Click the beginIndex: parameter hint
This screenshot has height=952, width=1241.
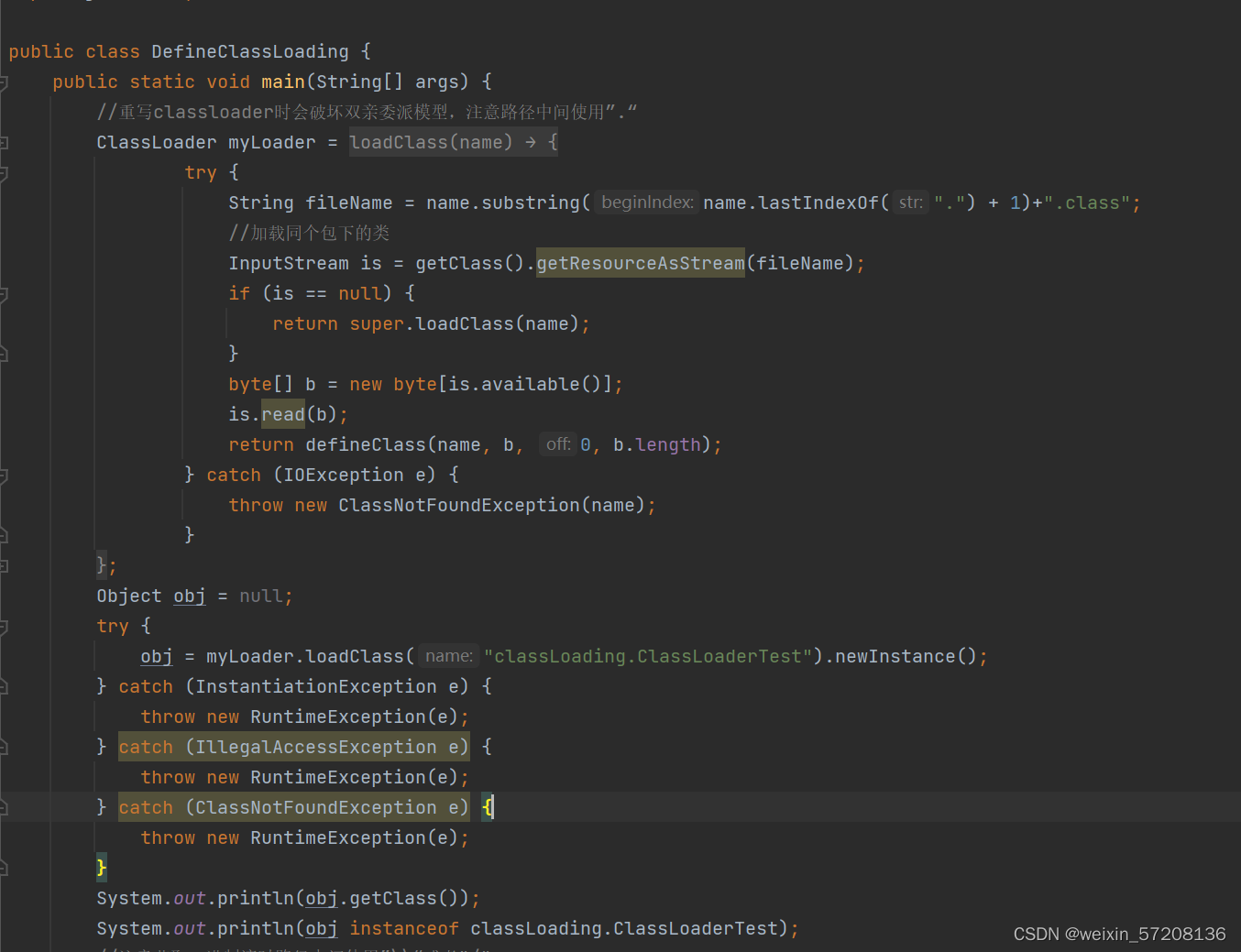(647, 202)
